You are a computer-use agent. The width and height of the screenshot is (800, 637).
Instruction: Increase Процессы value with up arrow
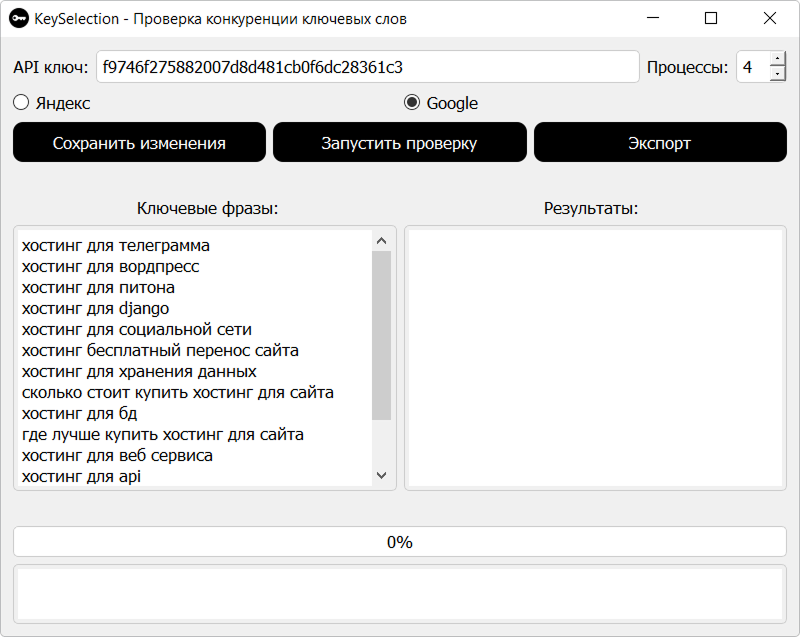pos(777,59)
